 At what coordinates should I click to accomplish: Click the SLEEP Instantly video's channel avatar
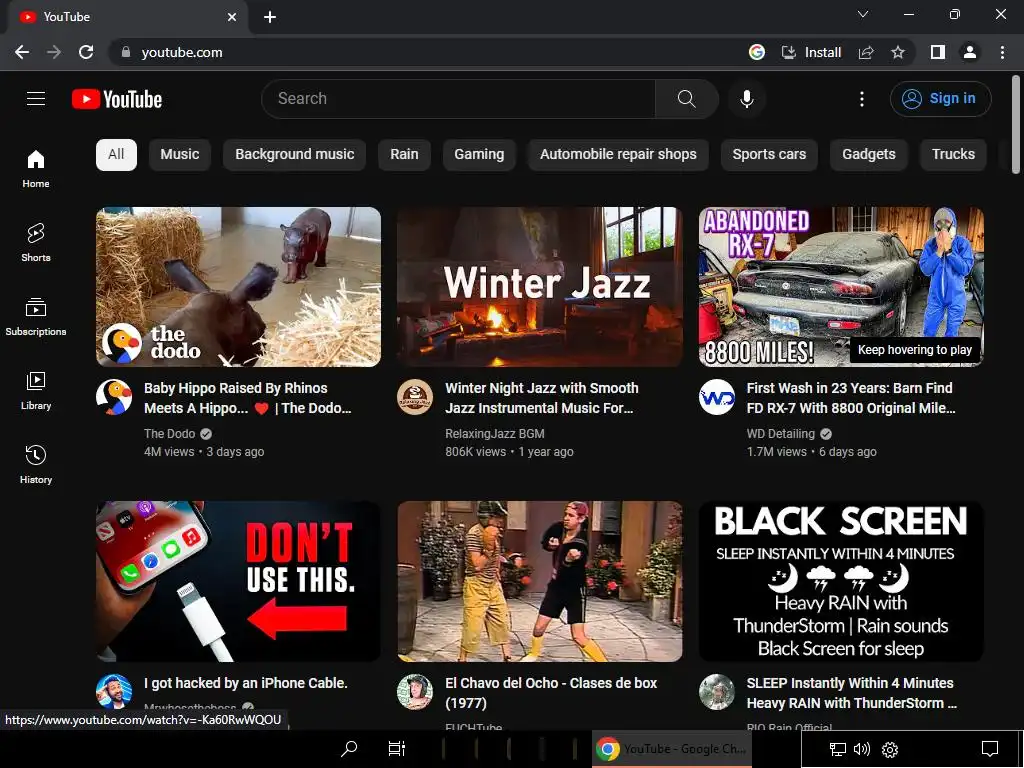coord(716,692)
